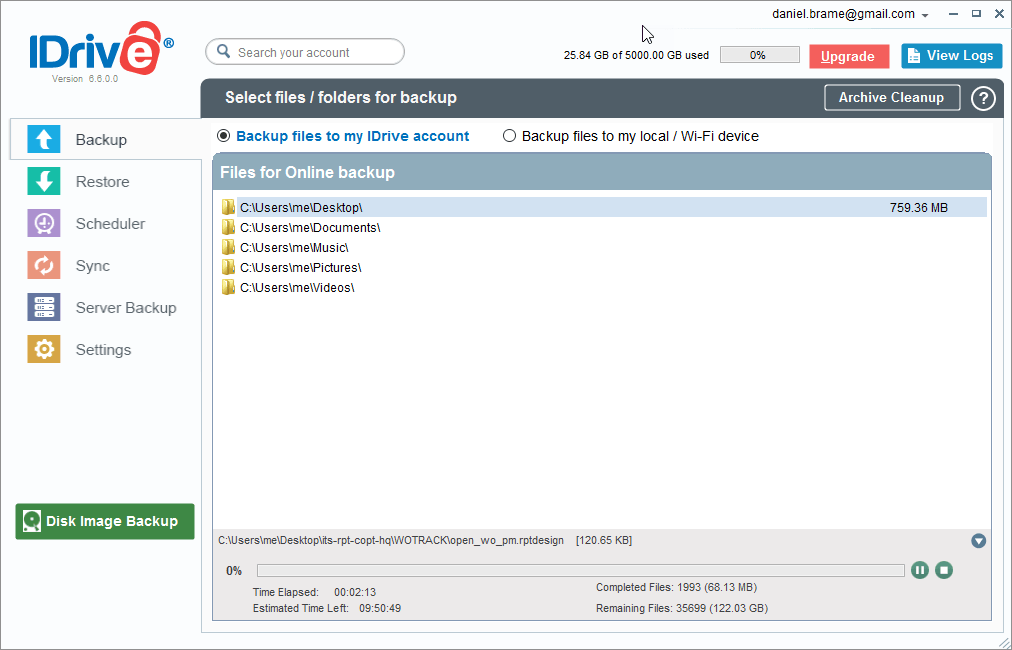Image resolution: width=1012 pixels, height=650 pixels.
Task: Click the storage usage 0% bar
Action: click(759, 55)
